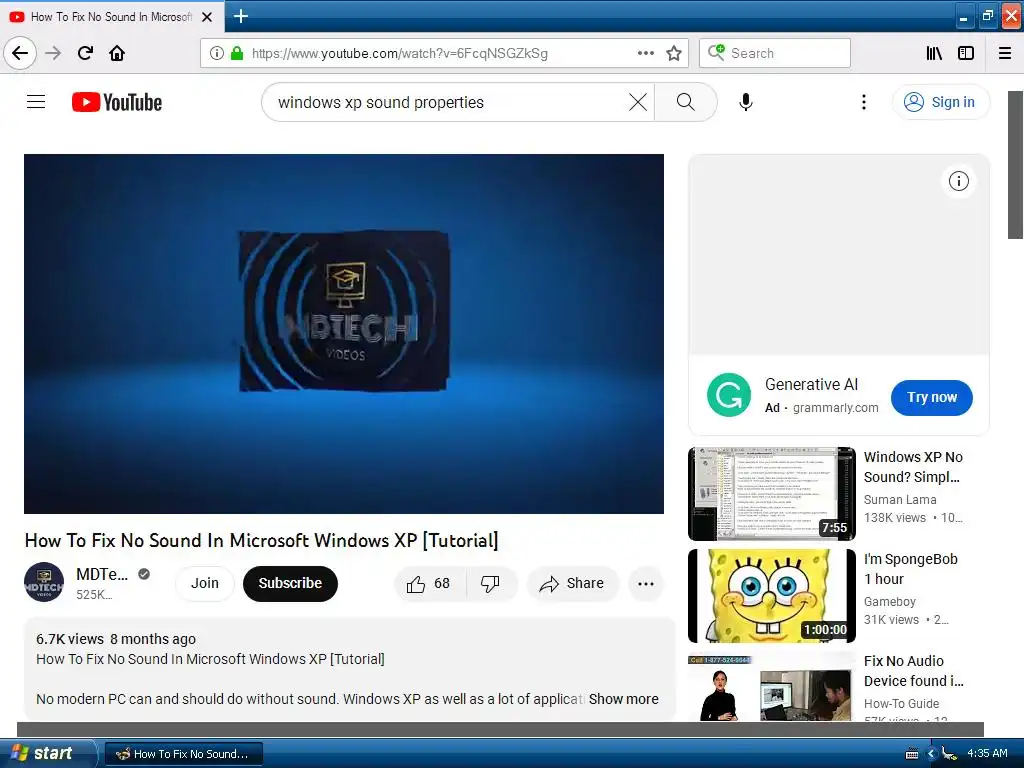
Task: Open more actions menu beside Share
Action: click(646, 584)
